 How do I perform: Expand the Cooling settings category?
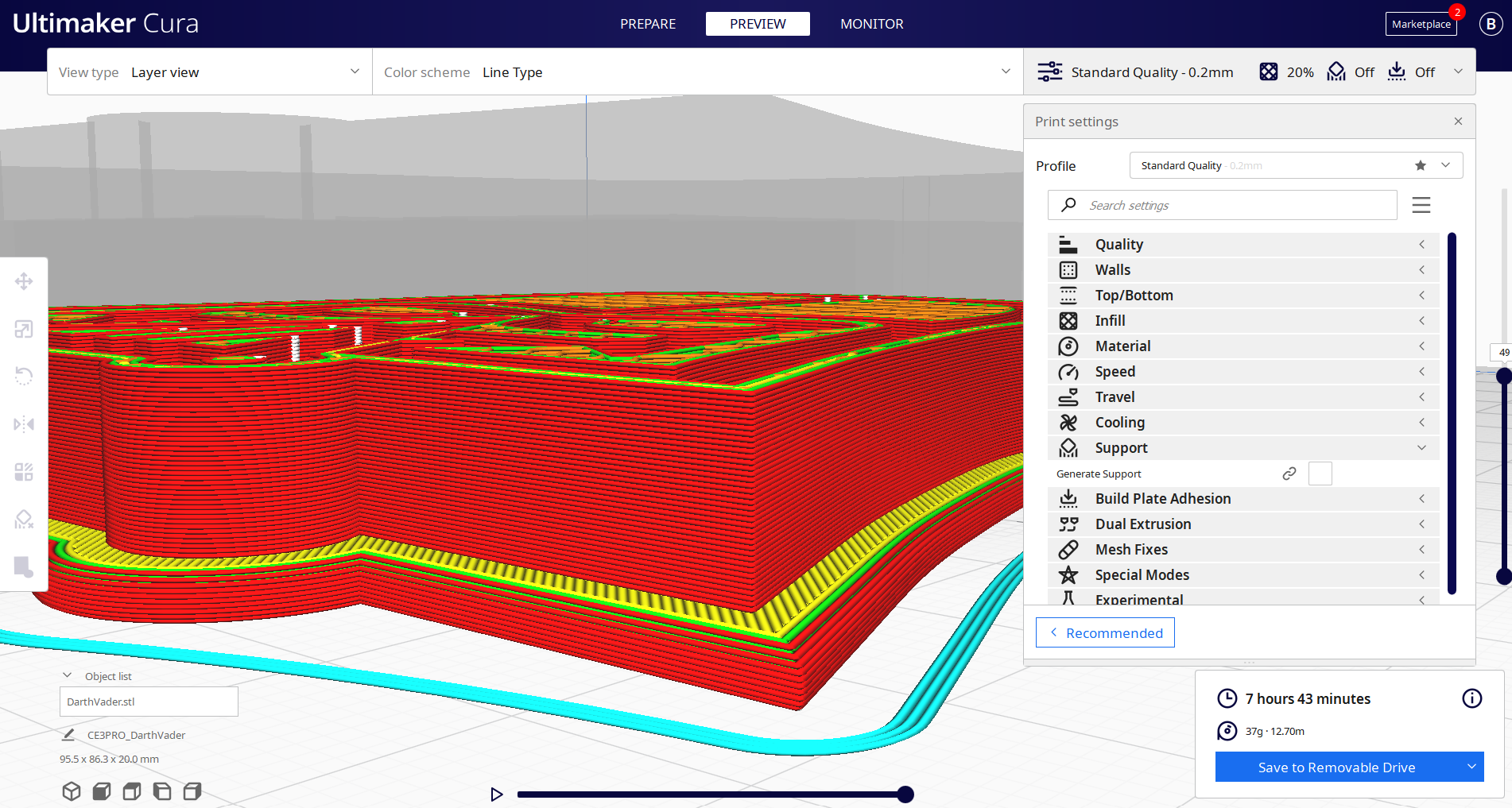point(1243,423)
